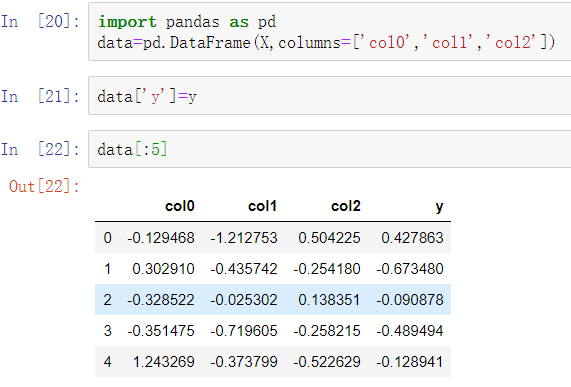Click cell value -0.673480 in y column
The image size is (571, 387).
tap(410, 269)
